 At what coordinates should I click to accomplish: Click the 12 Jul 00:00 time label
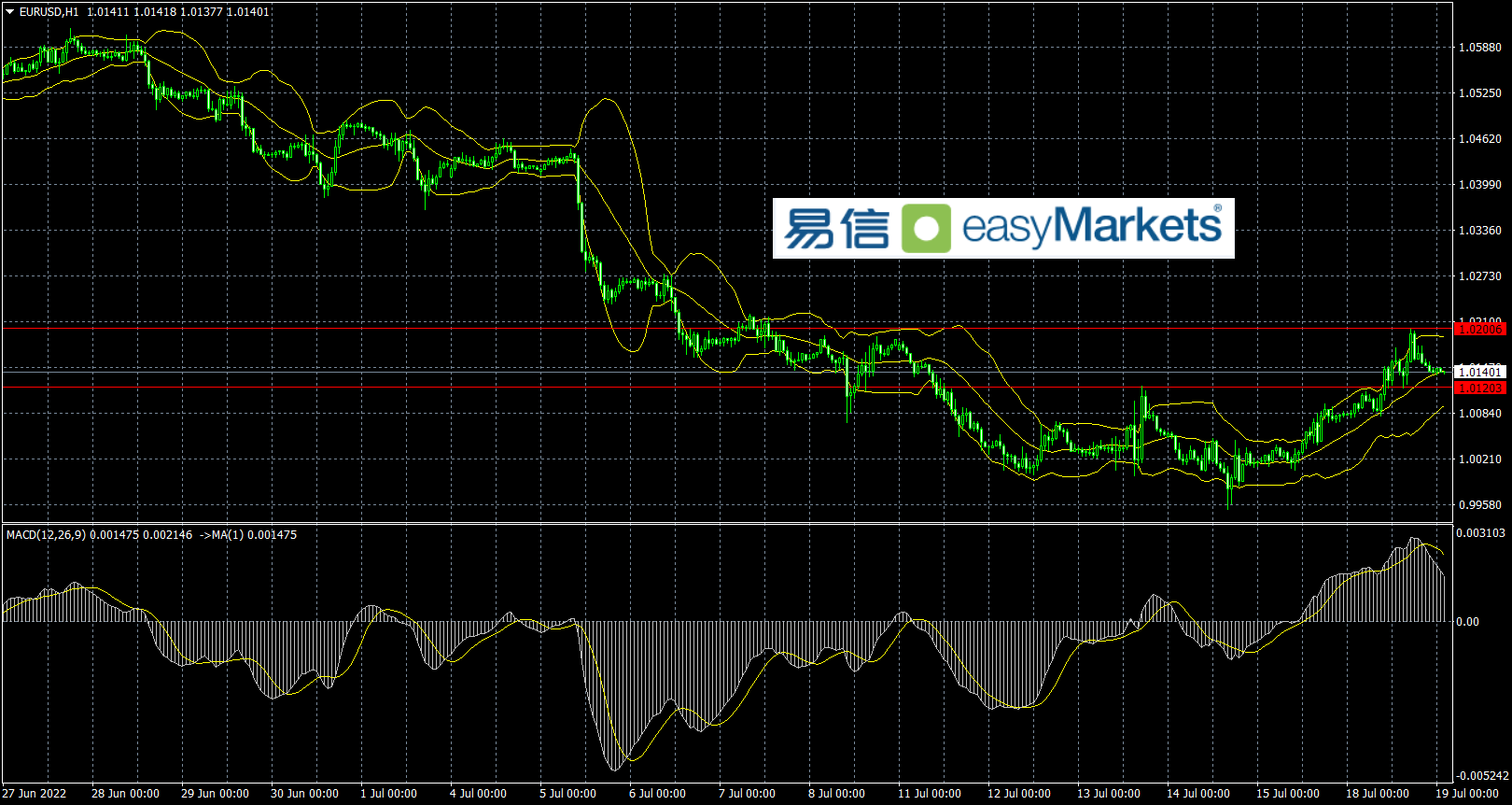pyautogui.click(x=1018, y=794)
